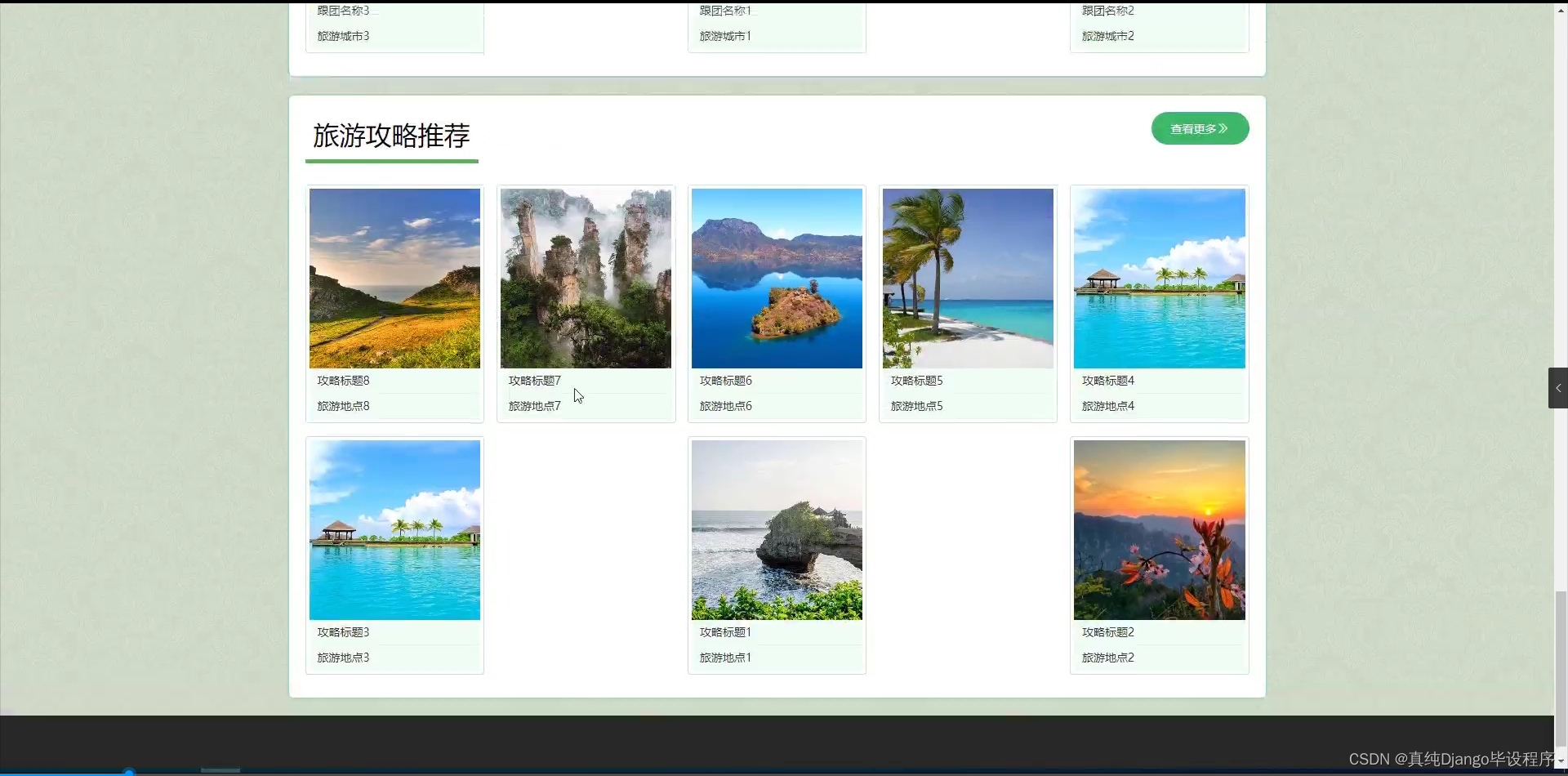Click the 旅游城市1 text
This screenshot has width=1568, height=776.
725,36
